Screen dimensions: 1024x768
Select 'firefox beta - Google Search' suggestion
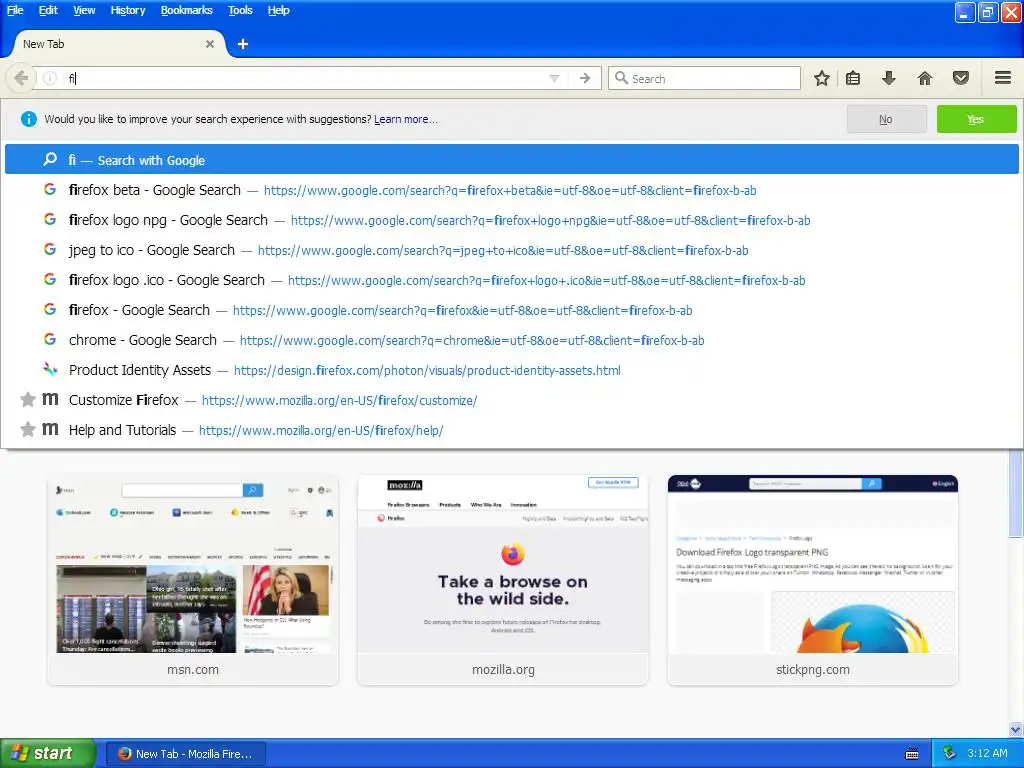[x=511, y=190]
